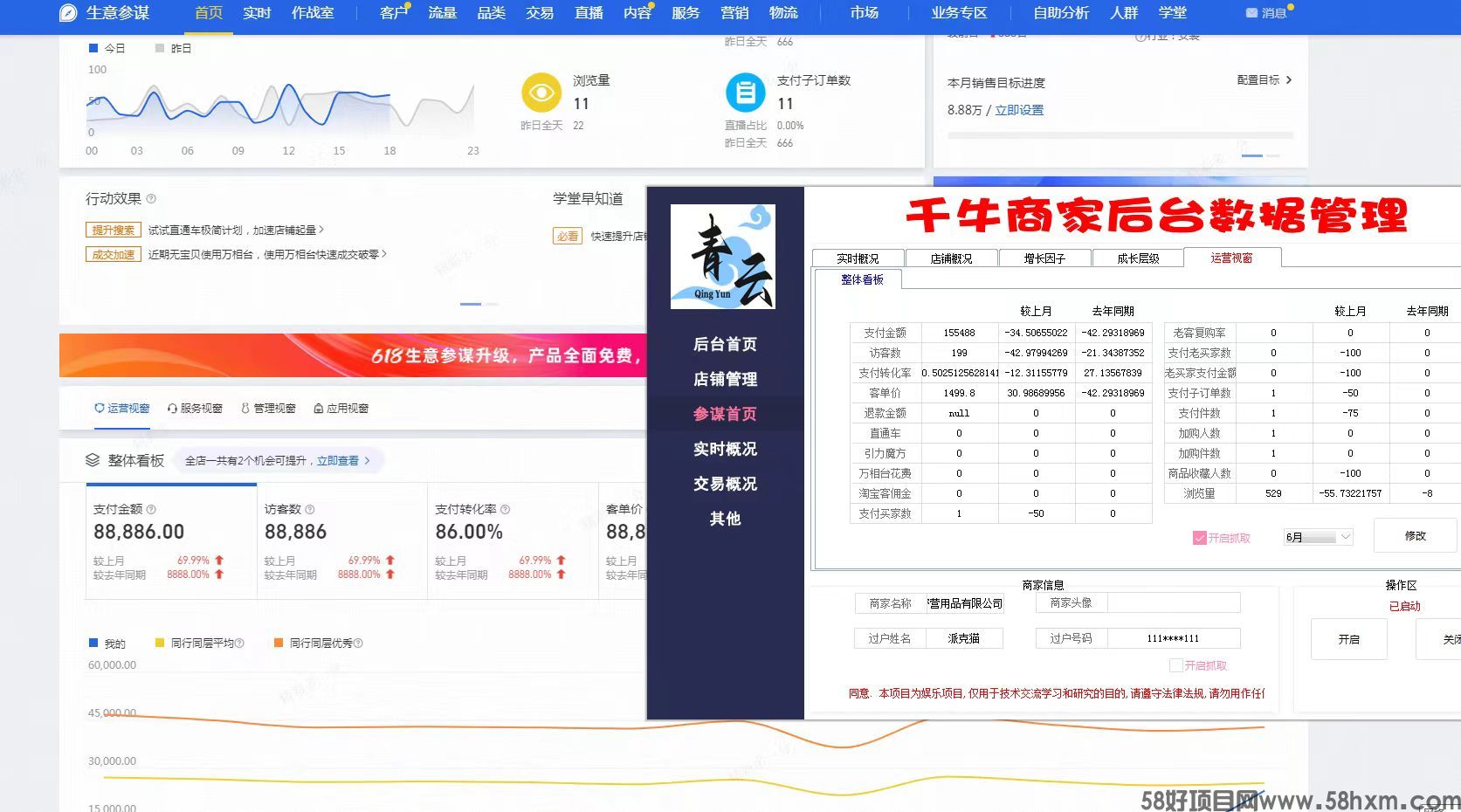Viewport: 1461px width, 812px height.
Task: Click the person icon of 管理视窗
Action: tap(245, 408)
